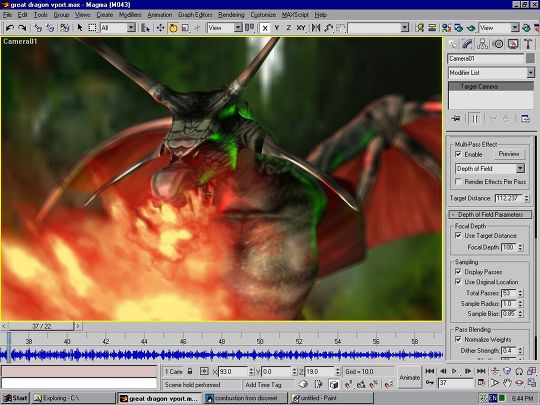540x405 pixels.
Task: Toggle Normalize Weights checkbox
Action: (458, 339)
